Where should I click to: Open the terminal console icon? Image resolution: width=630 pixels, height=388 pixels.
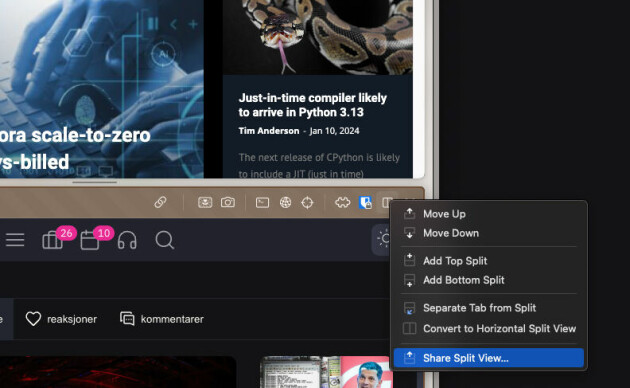262,202
